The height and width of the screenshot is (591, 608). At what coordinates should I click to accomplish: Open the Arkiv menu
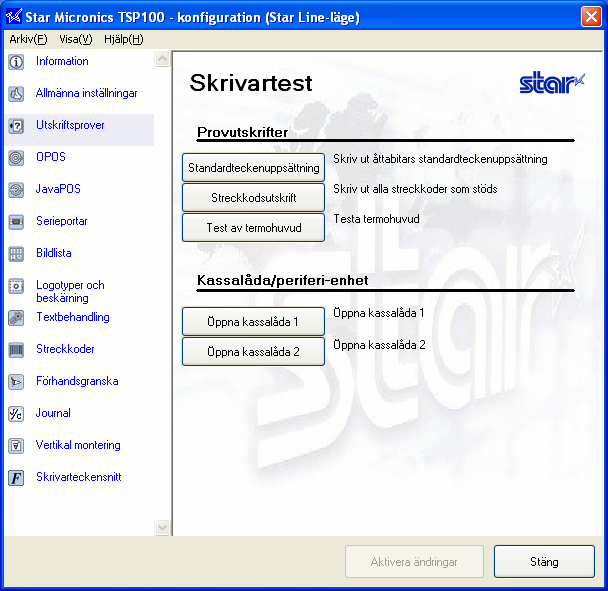coord(28,39)
